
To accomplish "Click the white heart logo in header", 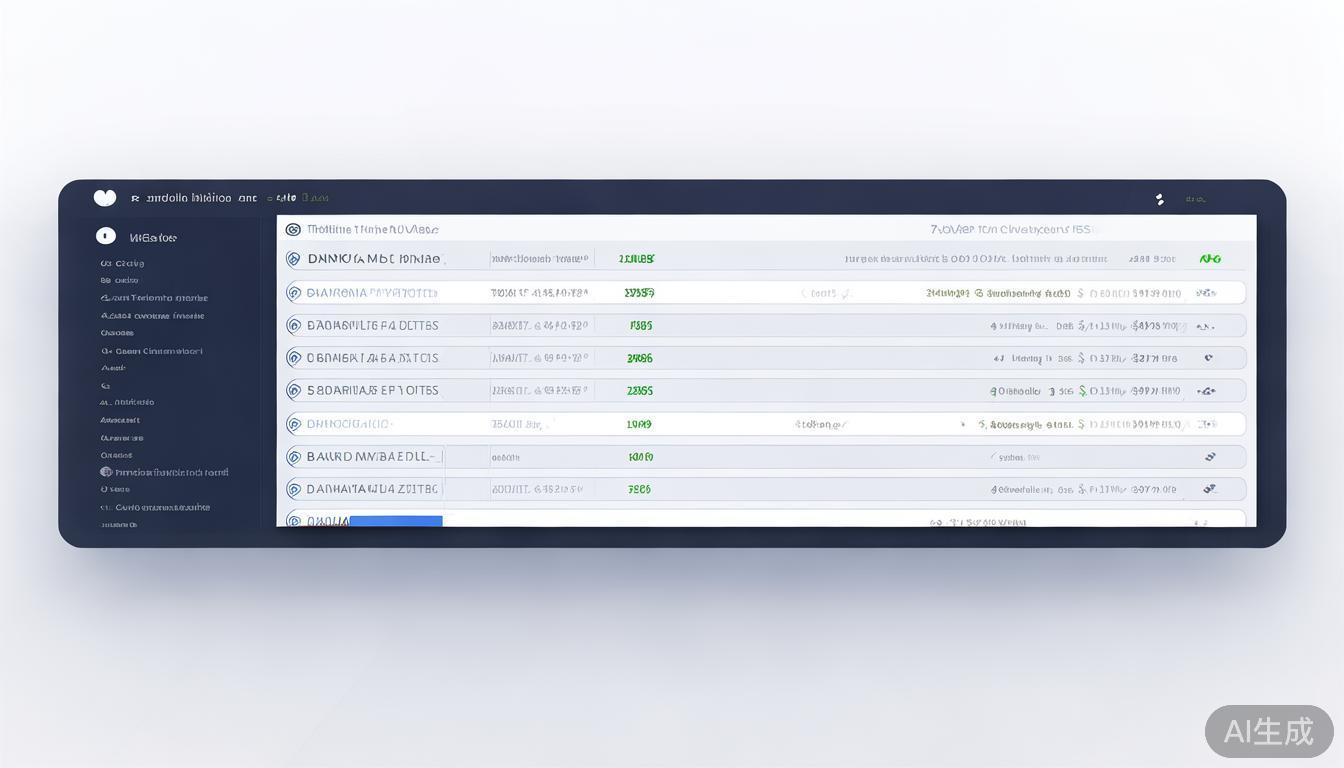I will (105, 198).
